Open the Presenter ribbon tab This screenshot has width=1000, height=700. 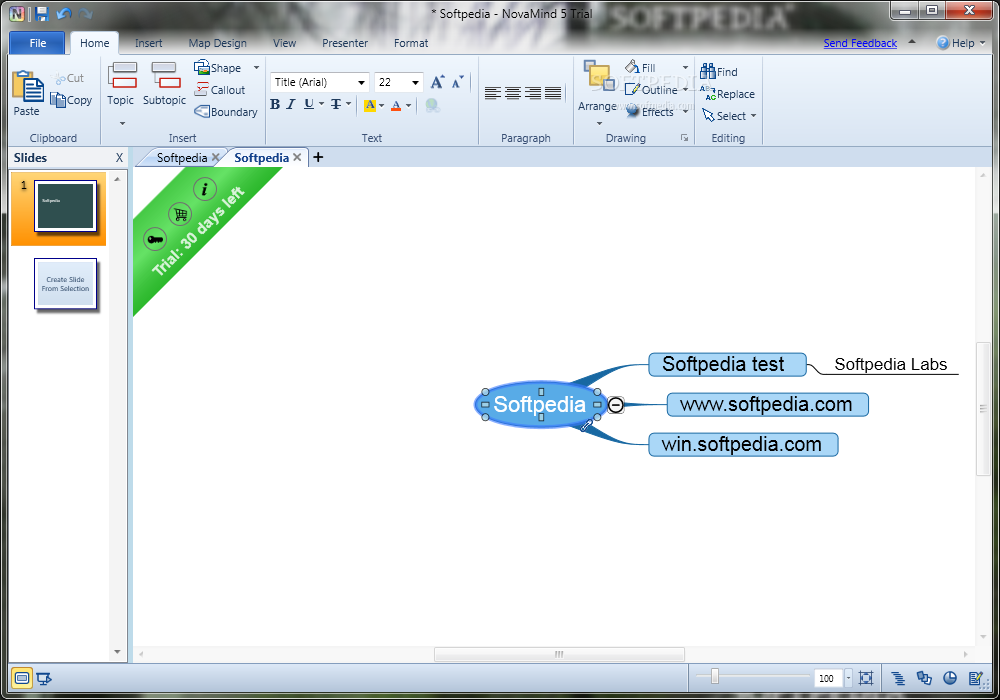click(345, 43)
